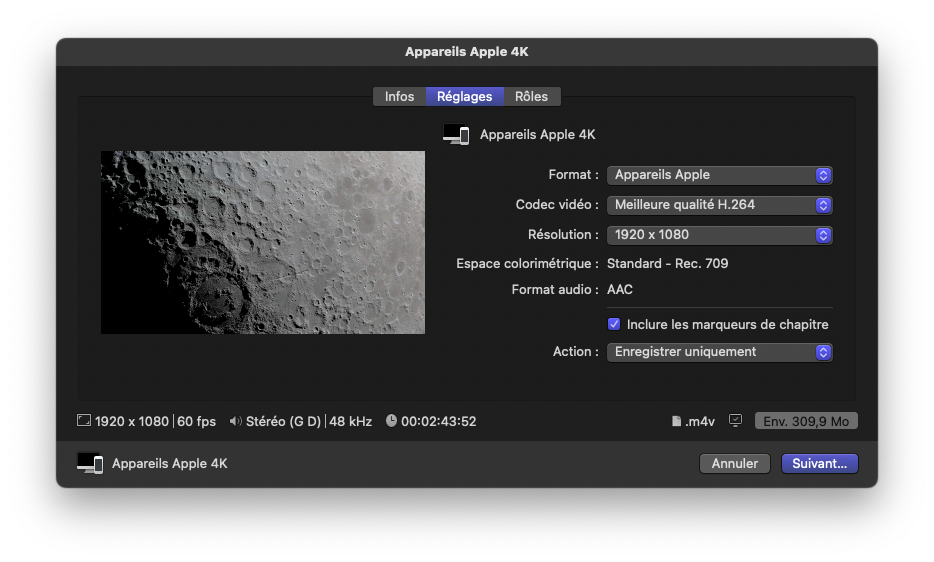Open the Résolution dropdown showing 1920 x 1080
Viewport: 934px width, 562px height.
(720, 235)
